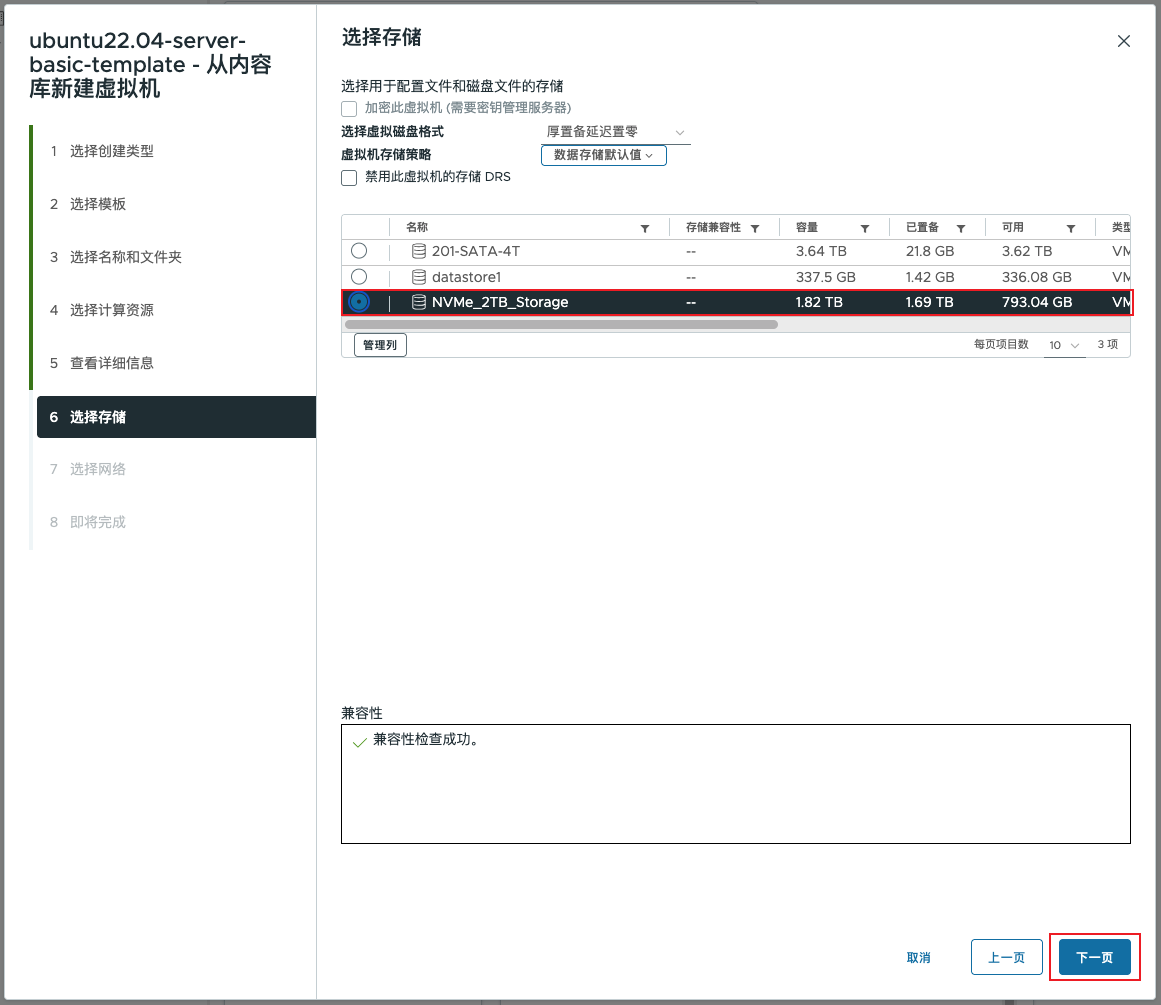The image size is (1161, 1005).
Task: Close the 选择存储 dialog with X
Action: (x=1123, y=41)
